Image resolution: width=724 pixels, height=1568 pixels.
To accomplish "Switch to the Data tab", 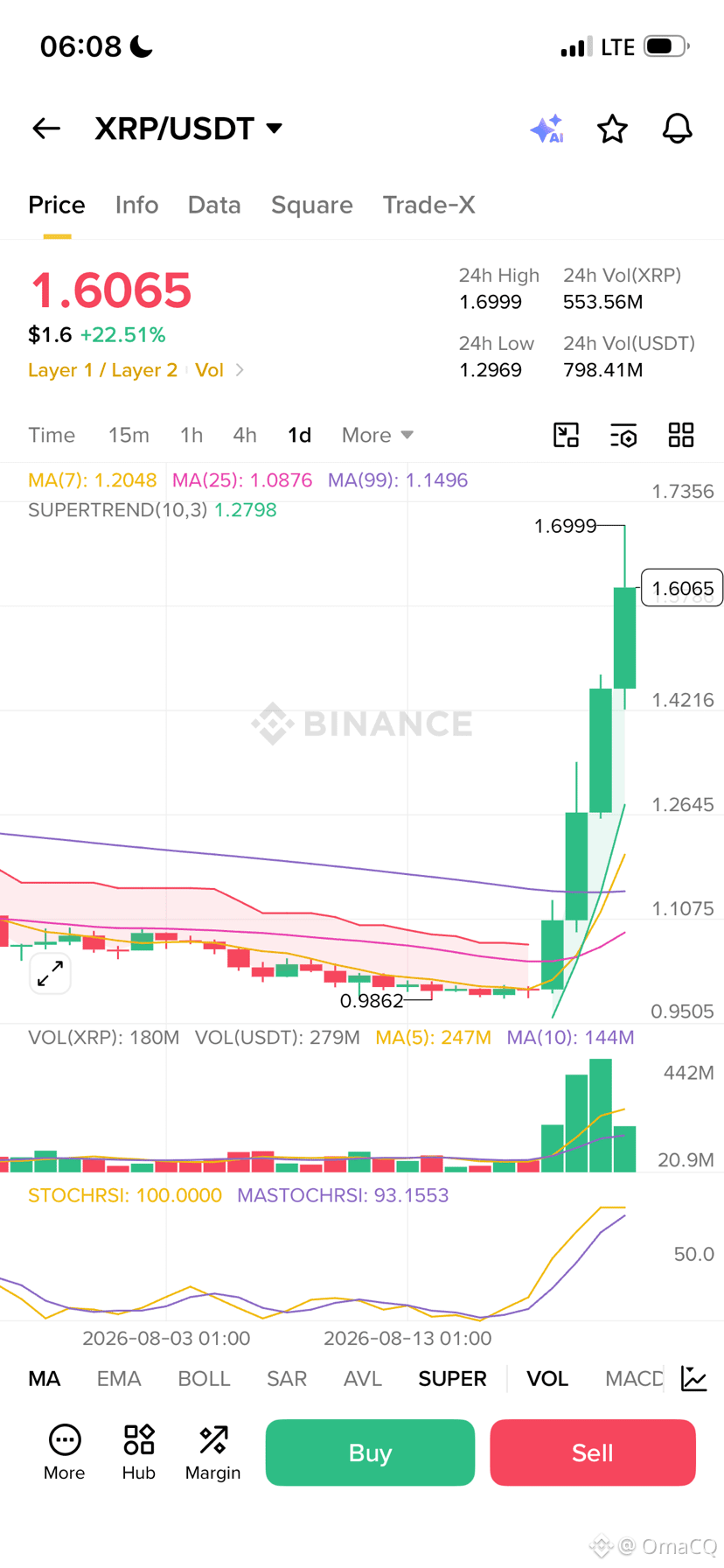I will (214, 205).
